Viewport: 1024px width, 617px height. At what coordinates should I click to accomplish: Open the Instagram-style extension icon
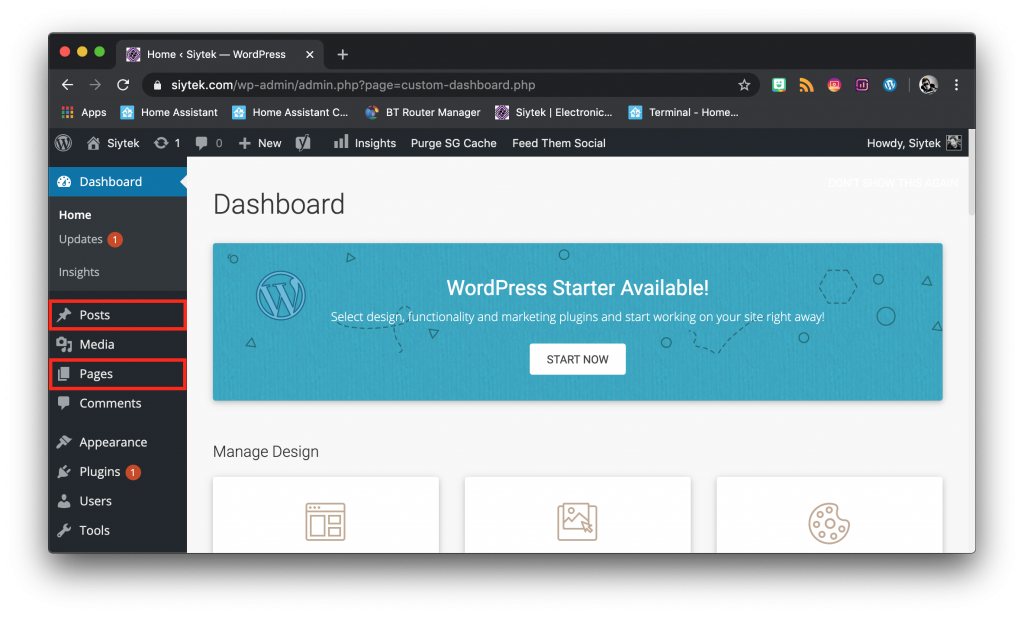coord(834,85)
